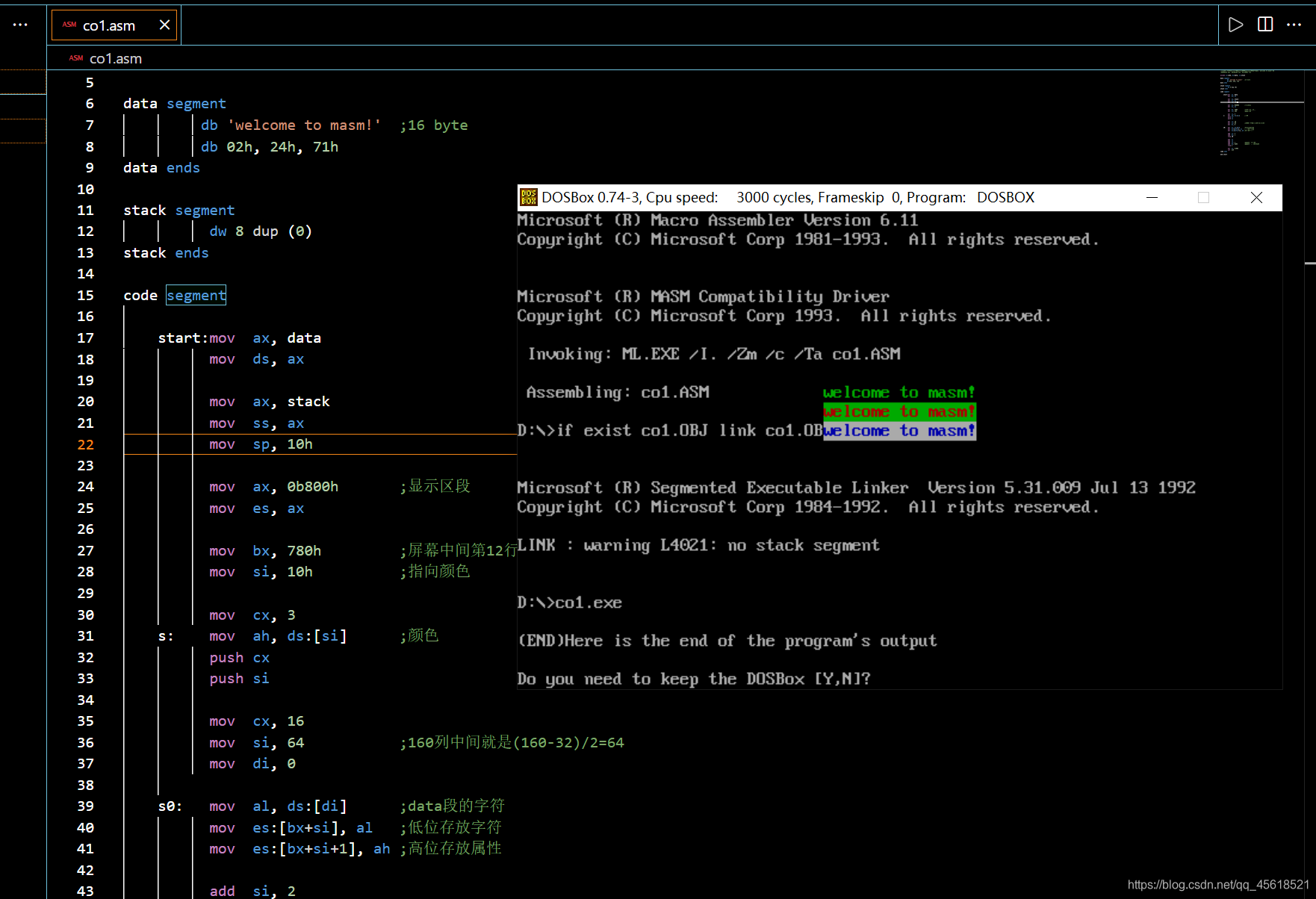Click green 'welcome to masm!' in DOSBox

coord(899,393)
